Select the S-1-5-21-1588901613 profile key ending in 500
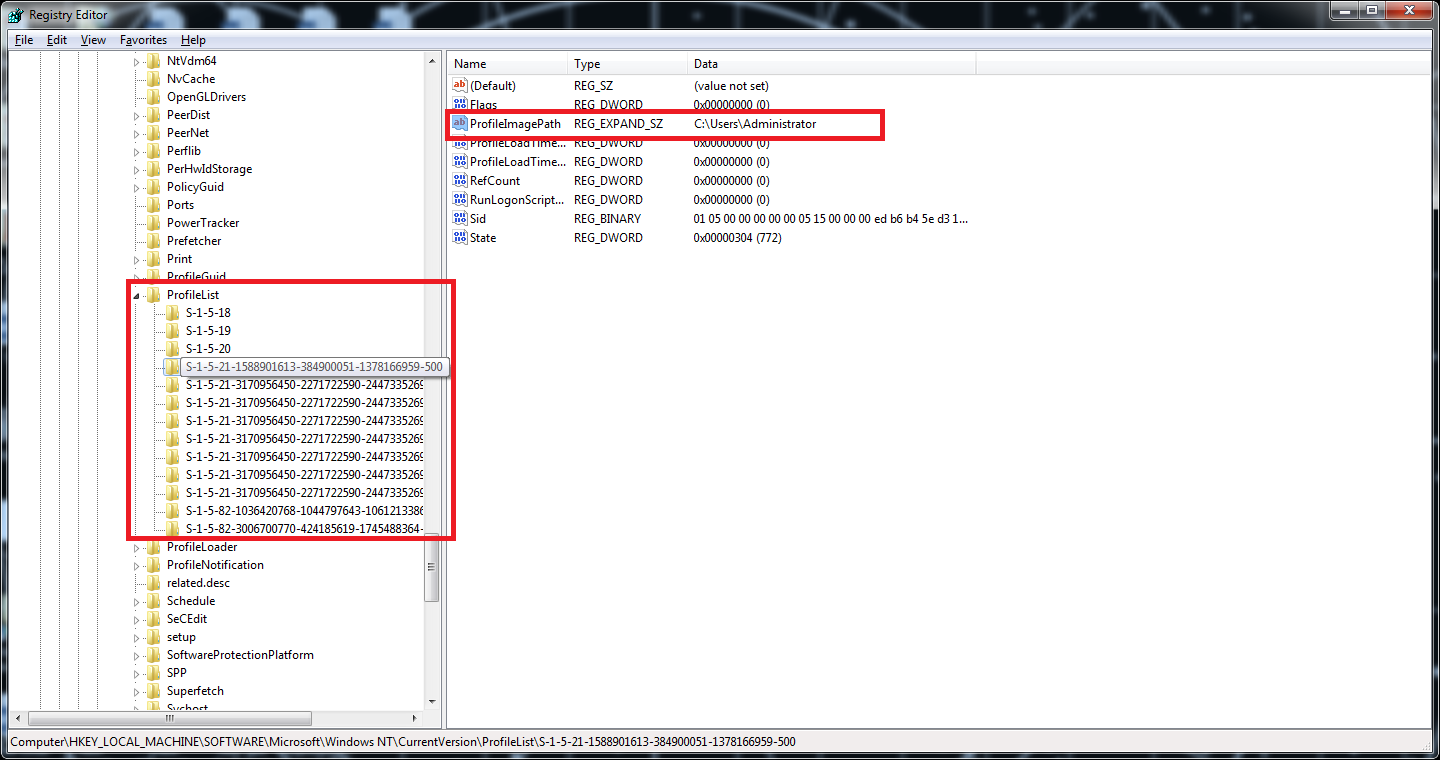Viewport: 1440px width, 760px height. [314, 367]
